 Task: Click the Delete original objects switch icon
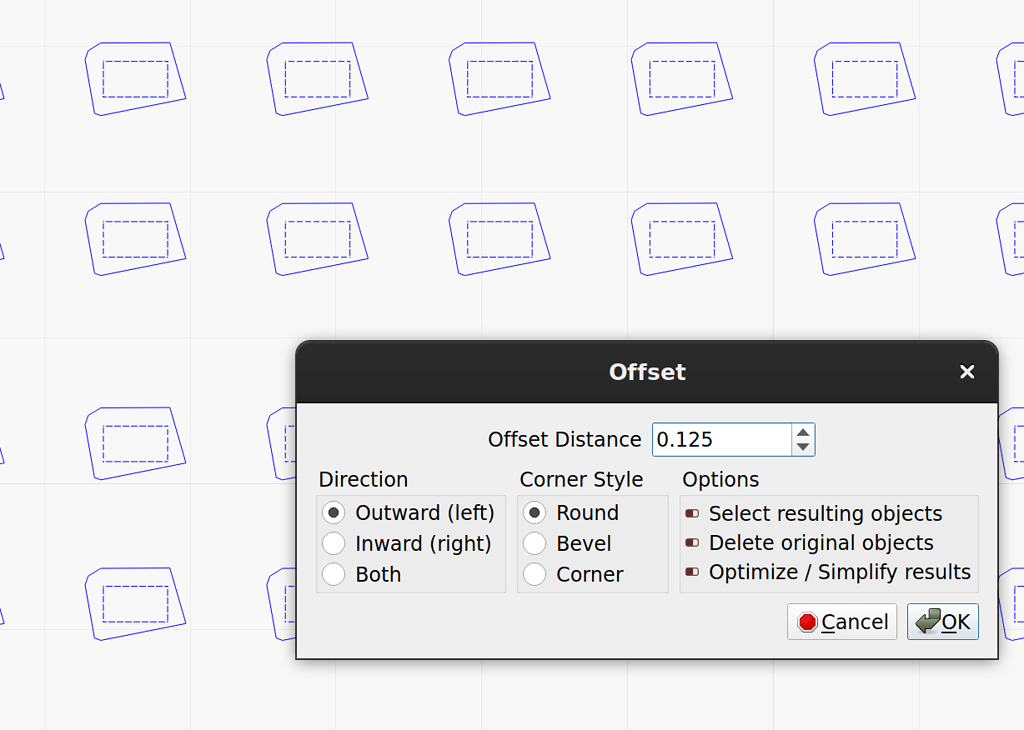(691, 543)
